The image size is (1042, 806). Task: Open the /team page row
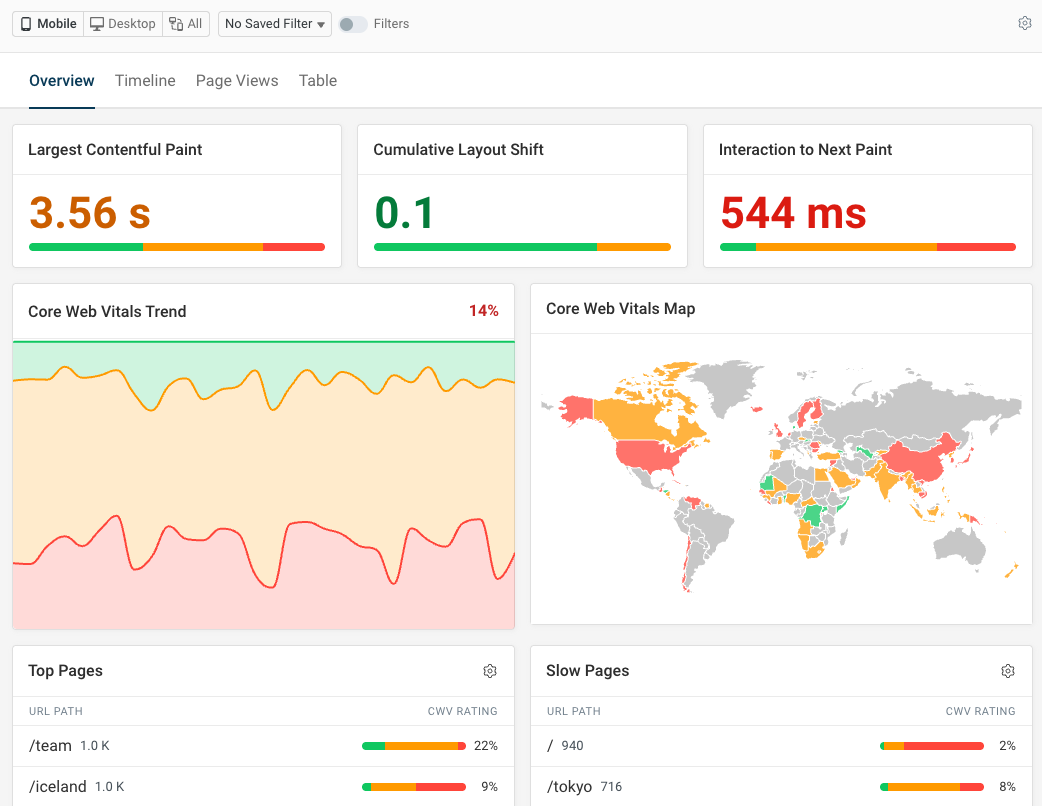click(50, 746)
